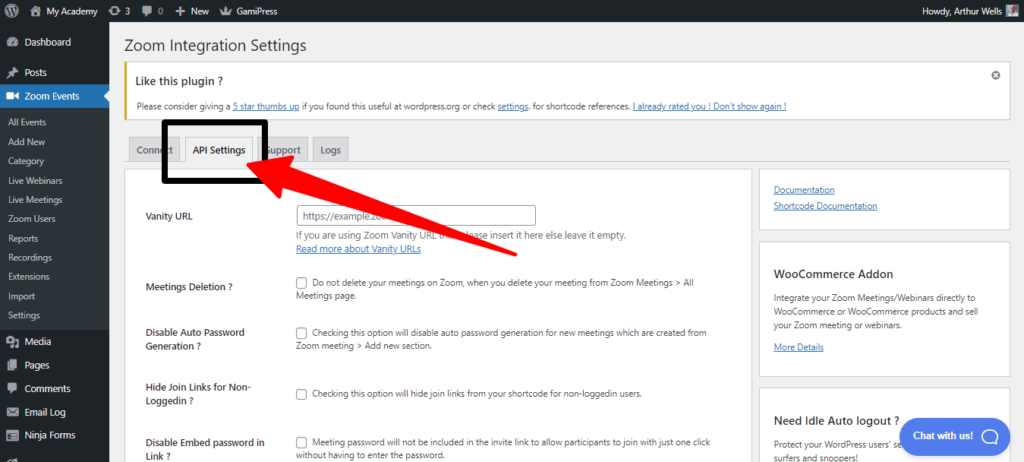
Task: Click the updates icon showing 3
Action: (114, 11)
